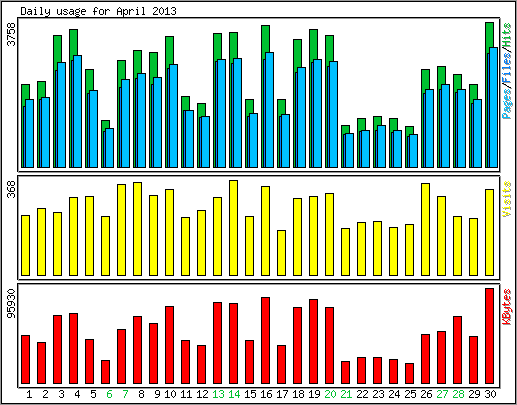Click the green Hits bar for day 30

coord(489,35)
